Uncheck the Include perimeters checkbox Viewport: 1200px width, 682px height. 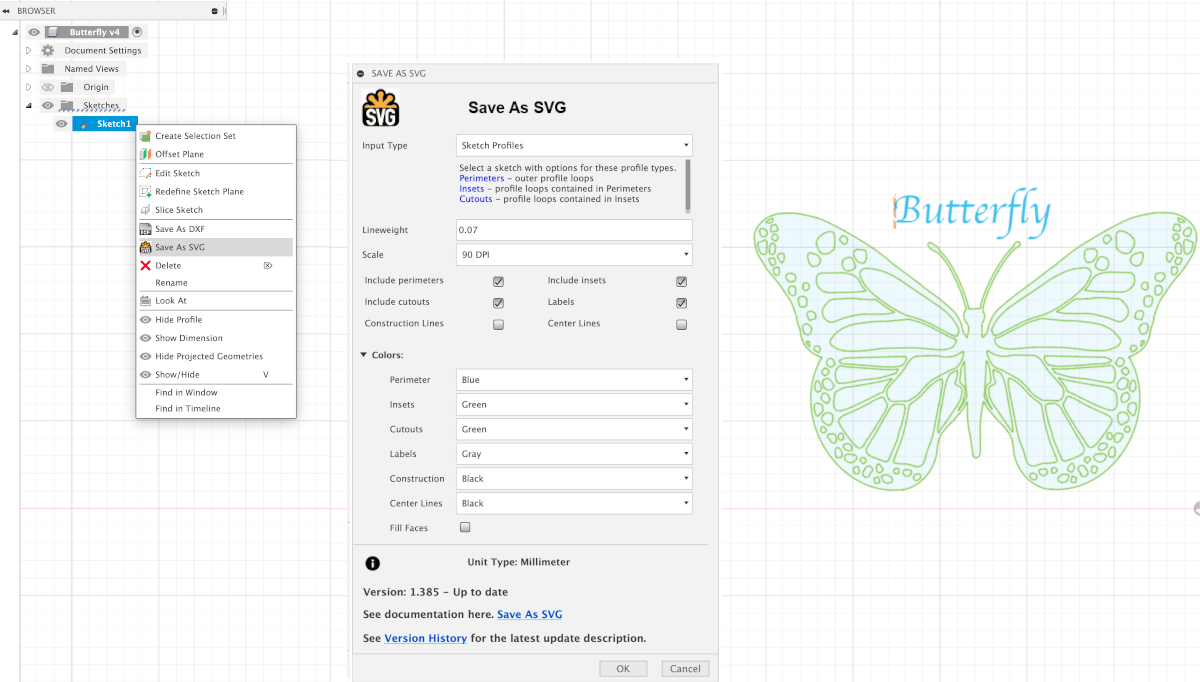point(498,281)
